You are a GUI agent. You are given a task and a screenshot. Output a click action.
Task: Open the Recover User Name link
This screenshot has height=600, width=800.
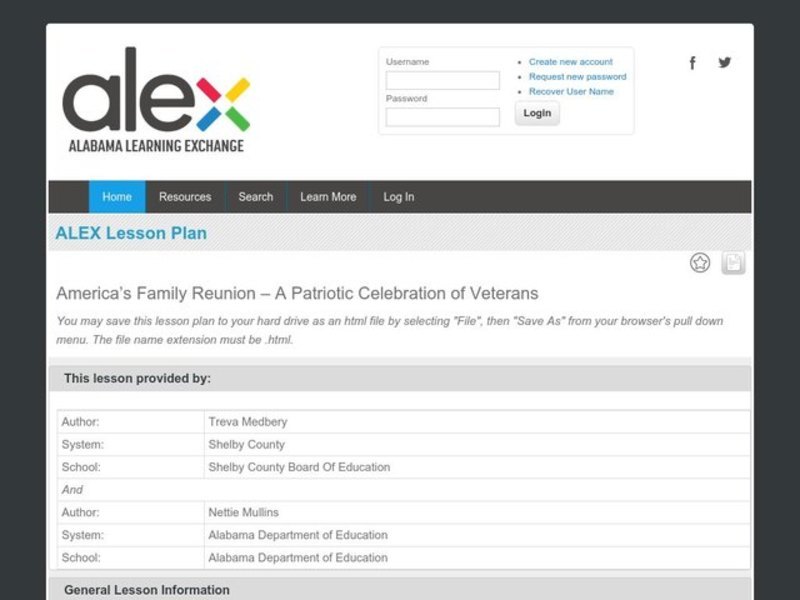point(571,92)
